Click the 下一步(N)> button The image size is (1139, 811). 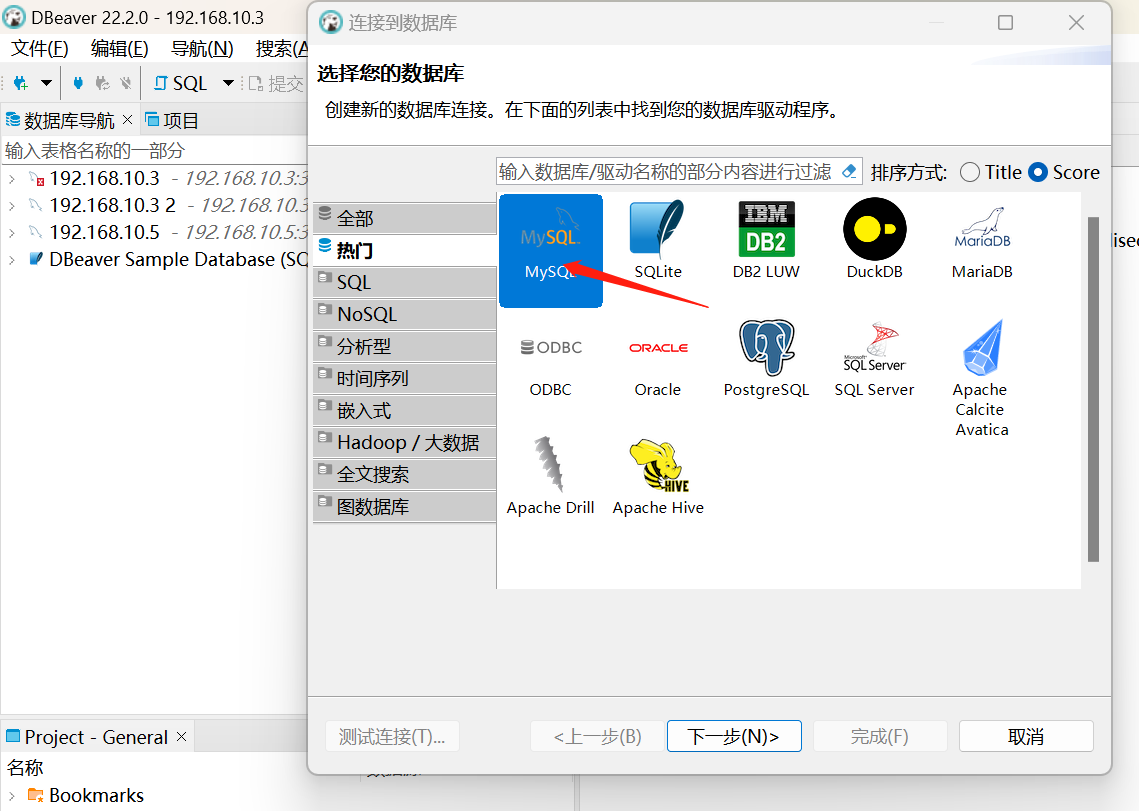coord(734,736)
